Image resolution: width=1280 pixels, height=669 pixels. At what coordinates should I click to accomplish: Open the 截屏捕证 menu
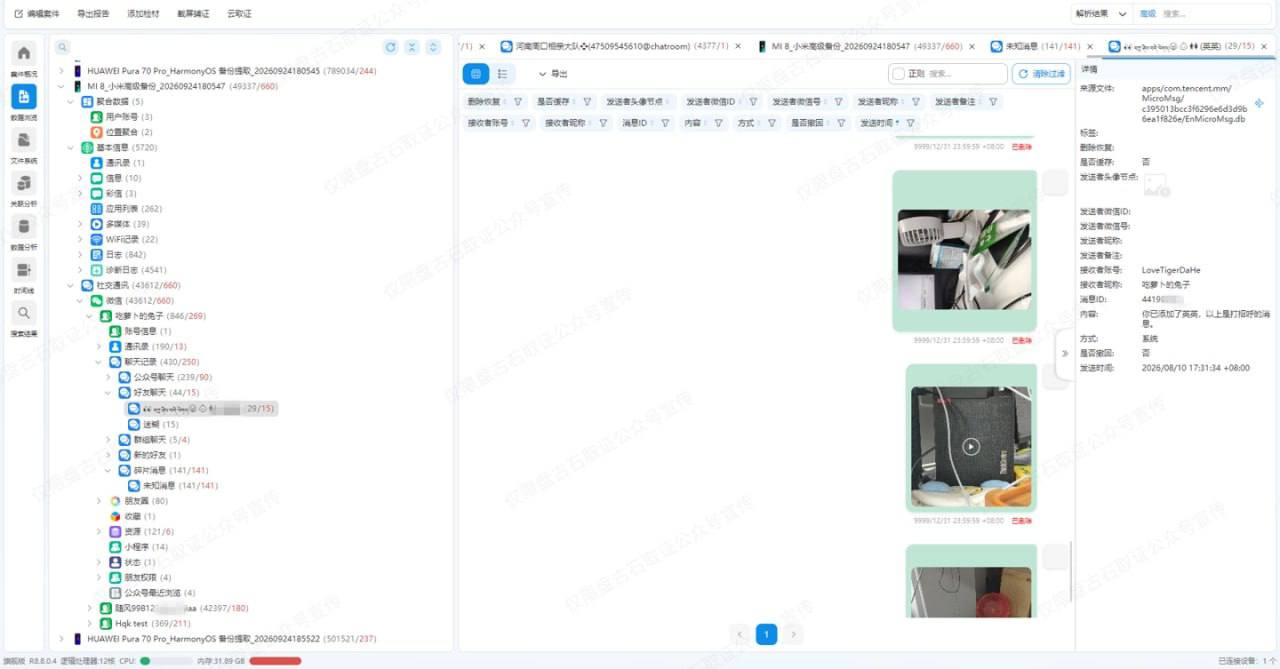[x=193, y=14]
